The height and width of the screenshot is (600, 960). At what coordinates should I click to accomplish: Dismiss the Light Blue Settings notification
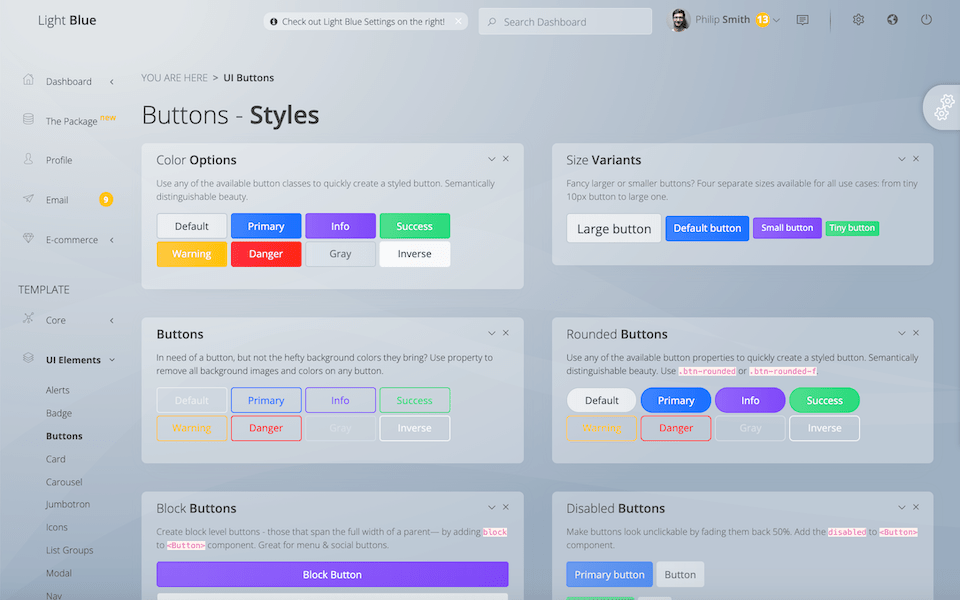click(x=458, y=21)
